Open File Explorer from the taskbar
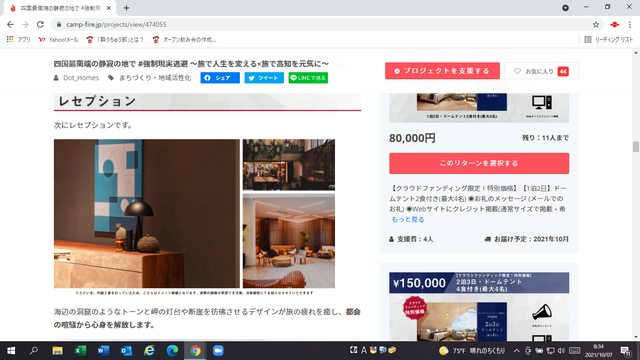640x360 pixels. [x=57, y=351]
